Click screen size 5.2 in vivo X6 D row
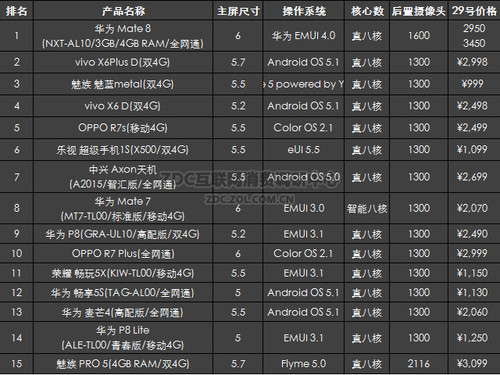This screenshot has width=500, height=375. point(238,106)
